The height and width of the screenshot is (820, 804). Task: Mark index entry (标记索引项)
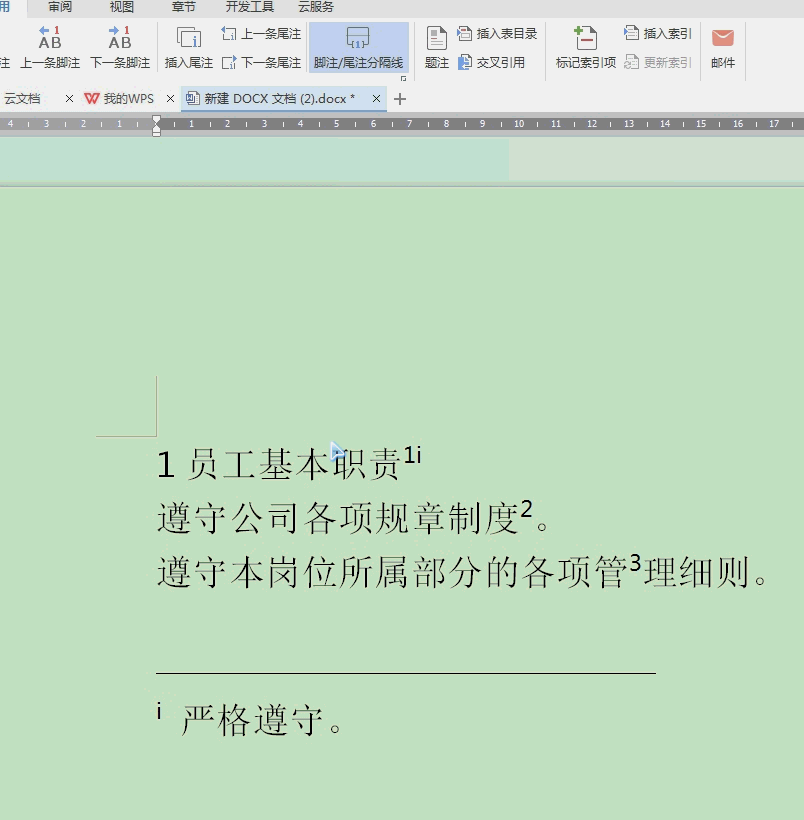pos(585,48)
